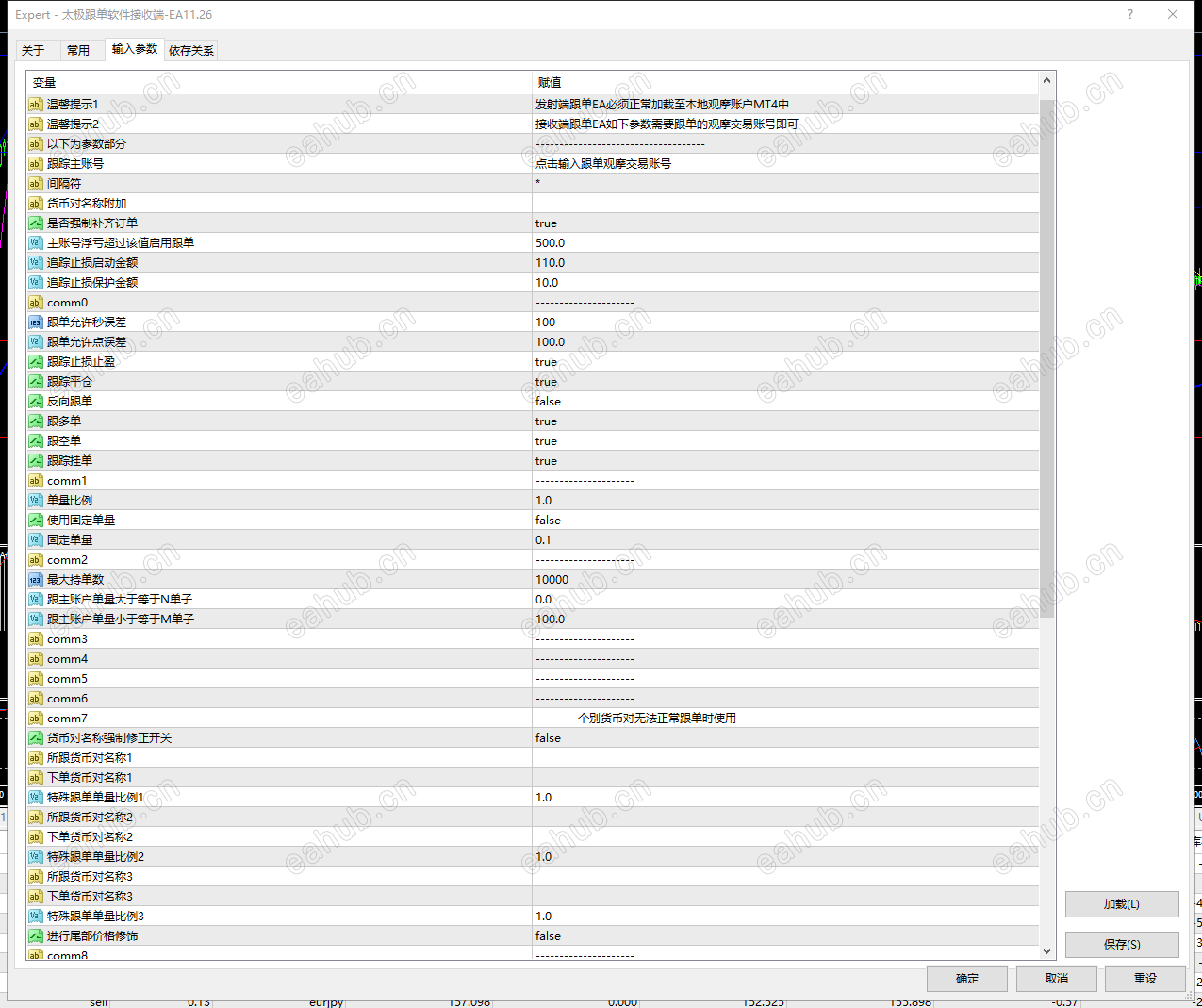Click the string icon beside 温馨提示1
Image resolution: width=1202 pixels, height=1008 pixels.
pos(36,105)
